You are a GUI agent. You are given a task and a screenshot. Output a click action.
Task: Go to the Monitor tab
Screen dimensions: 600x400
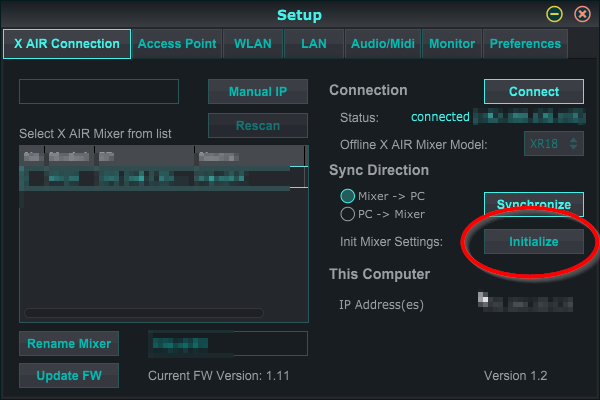(x=452, y=44)
